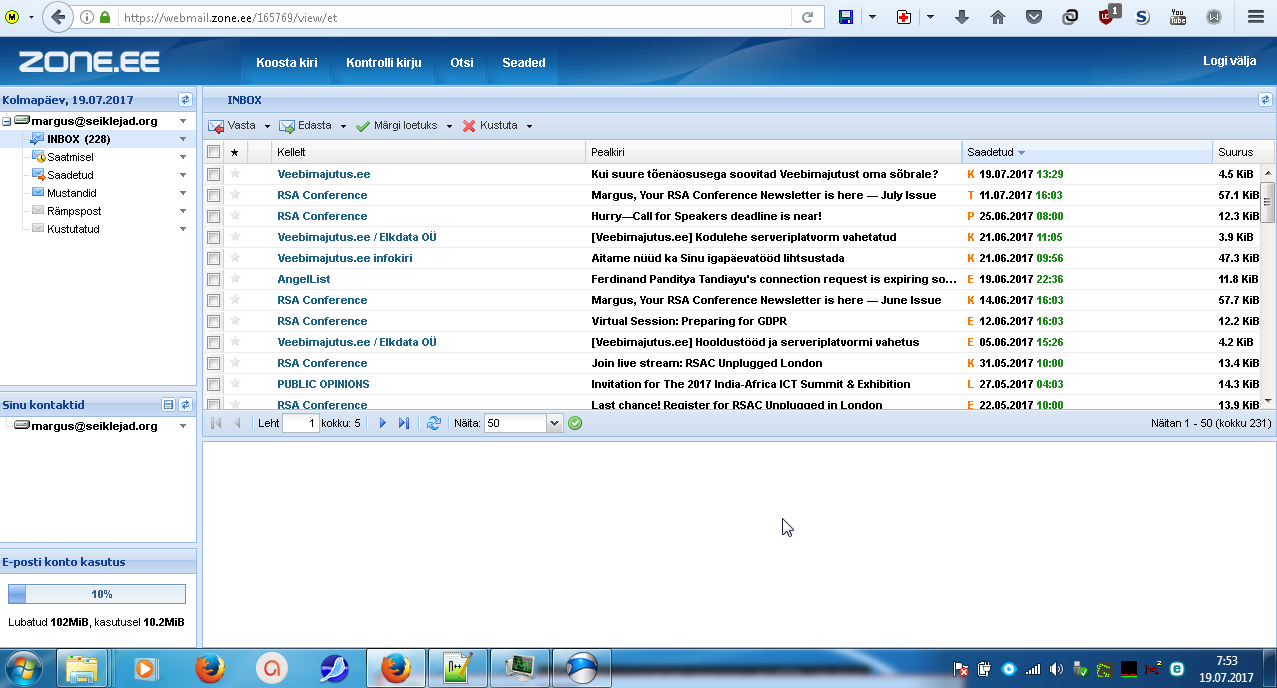Open File Explorer from the taskbar

[x=83, y=667]
